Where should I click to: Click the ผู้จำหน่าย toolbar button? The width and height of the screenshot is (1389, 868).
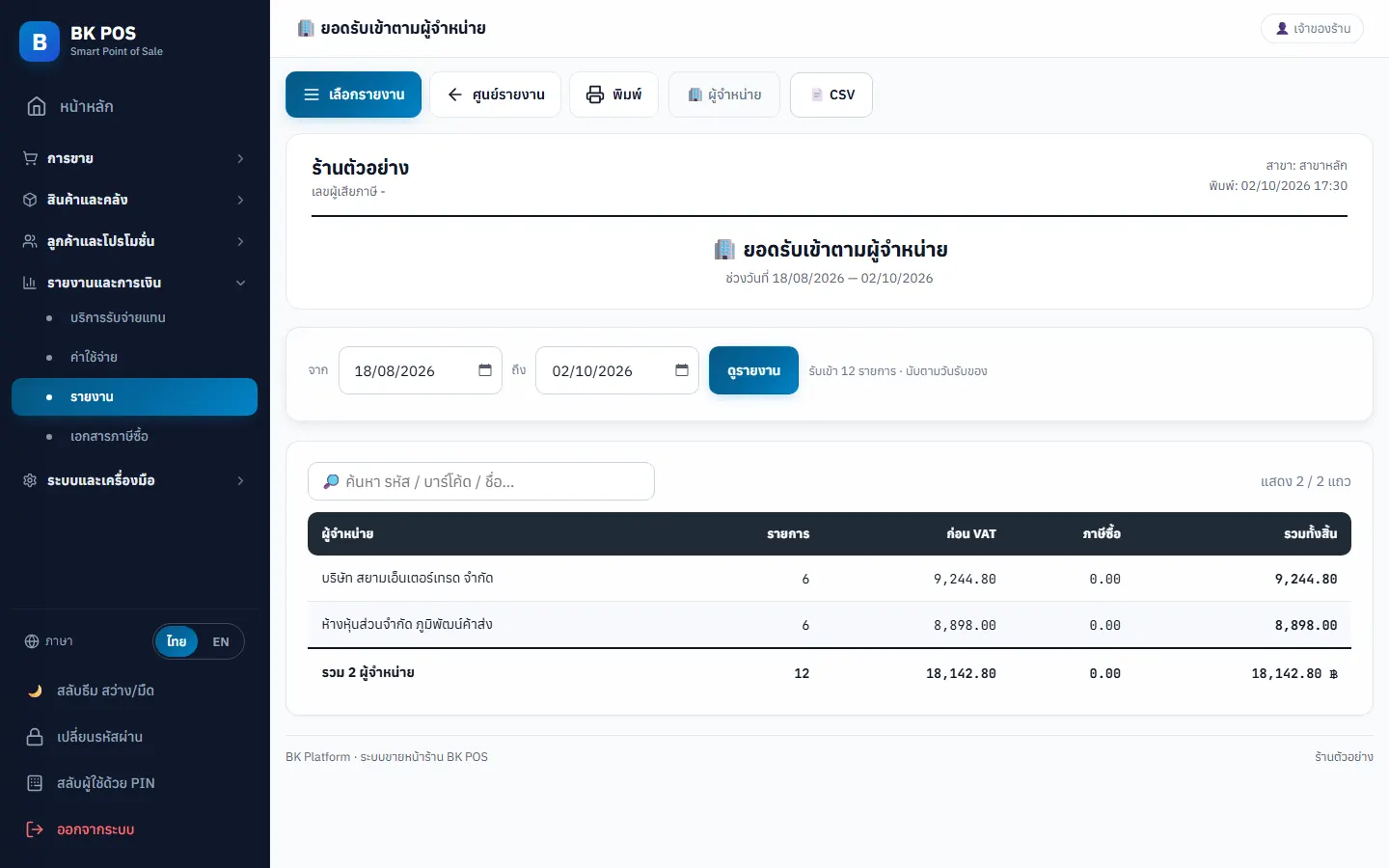click(x=724, y=95)
